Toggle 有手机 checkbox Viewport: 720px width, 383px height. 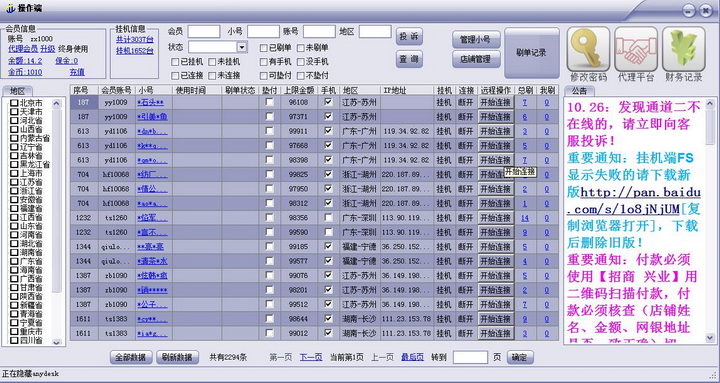tap(264, 62)
